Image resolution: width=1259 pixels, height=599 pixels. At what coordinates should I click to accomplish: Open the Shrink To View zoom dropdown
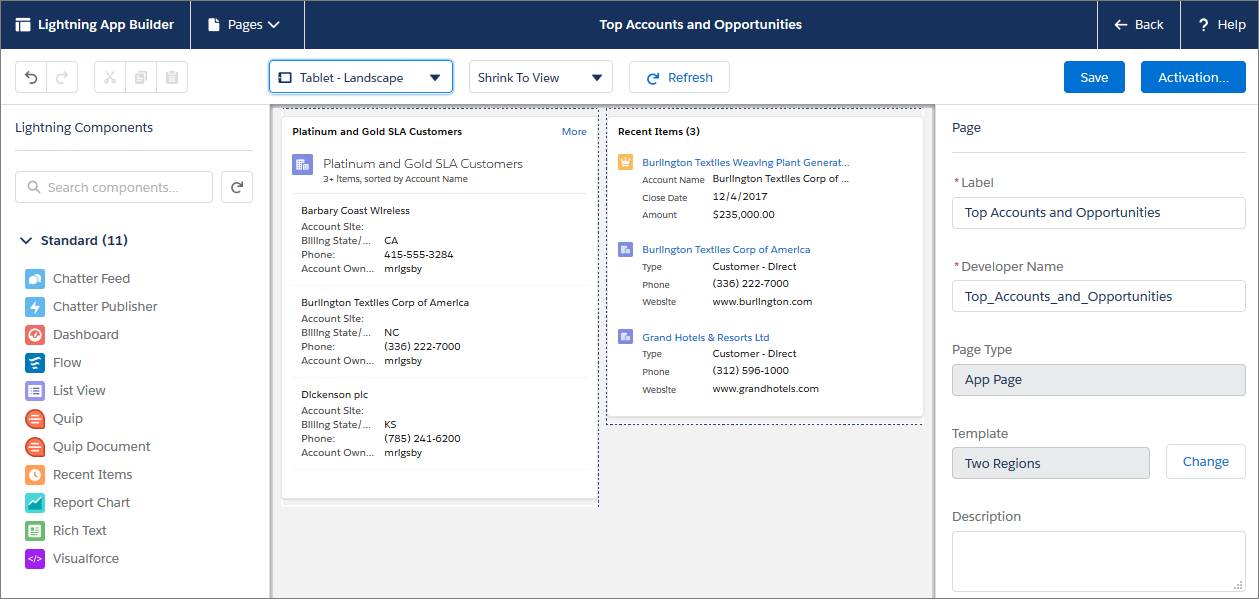click(x=541, y=77)
